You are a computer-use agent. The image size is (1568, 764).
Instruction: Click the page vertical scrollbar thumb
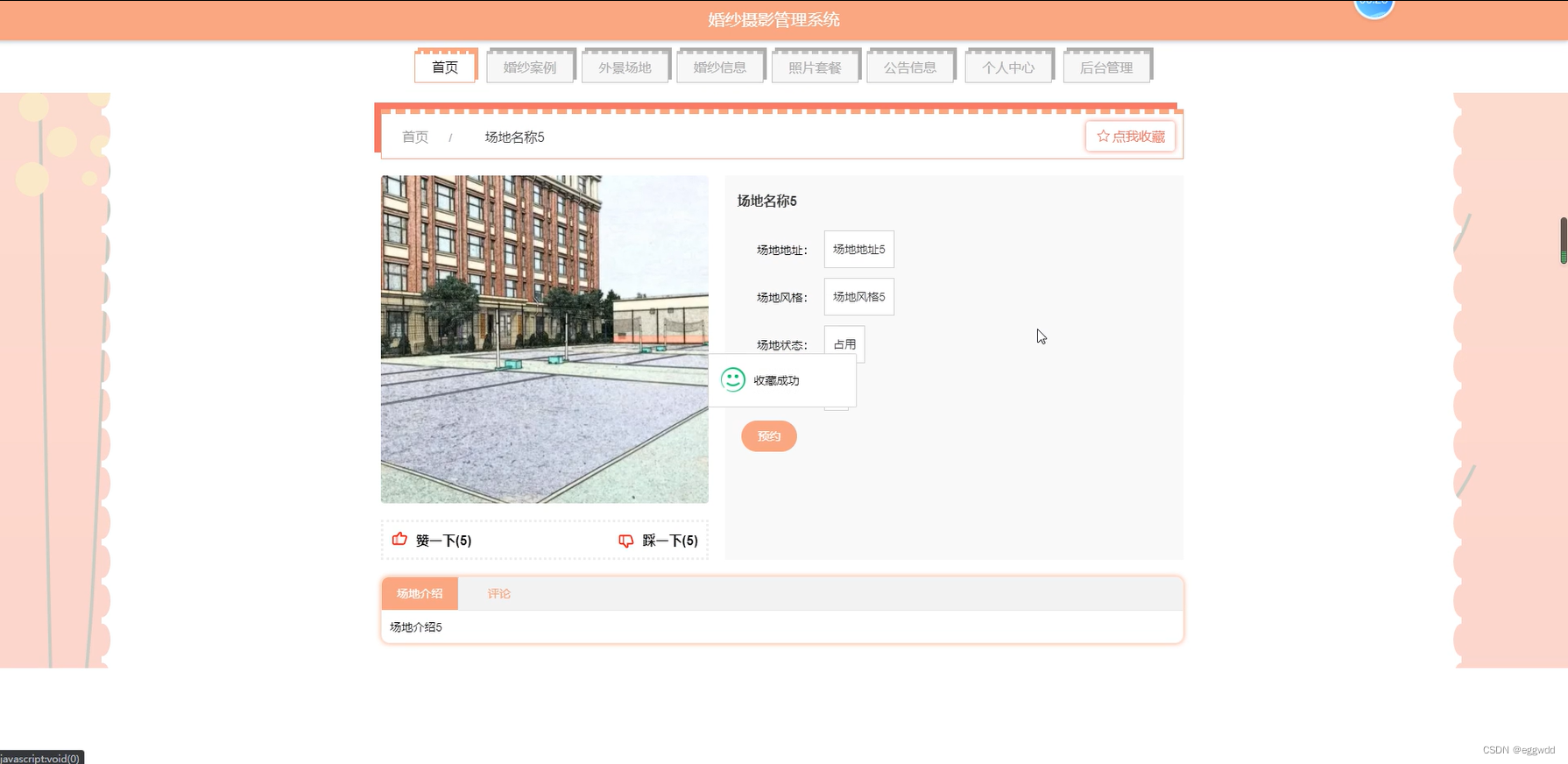(1564, 240)
